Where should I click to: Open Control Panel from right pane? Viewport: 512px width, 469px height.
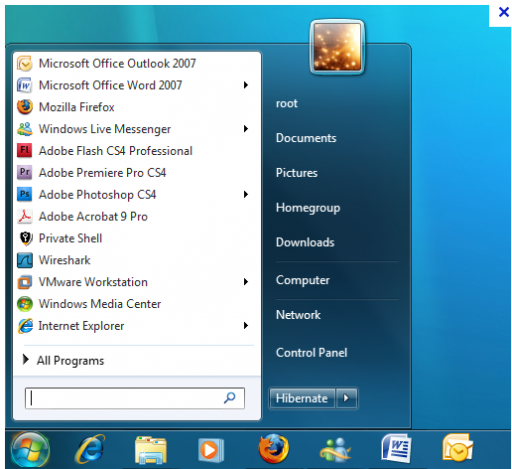pos(311,353)
